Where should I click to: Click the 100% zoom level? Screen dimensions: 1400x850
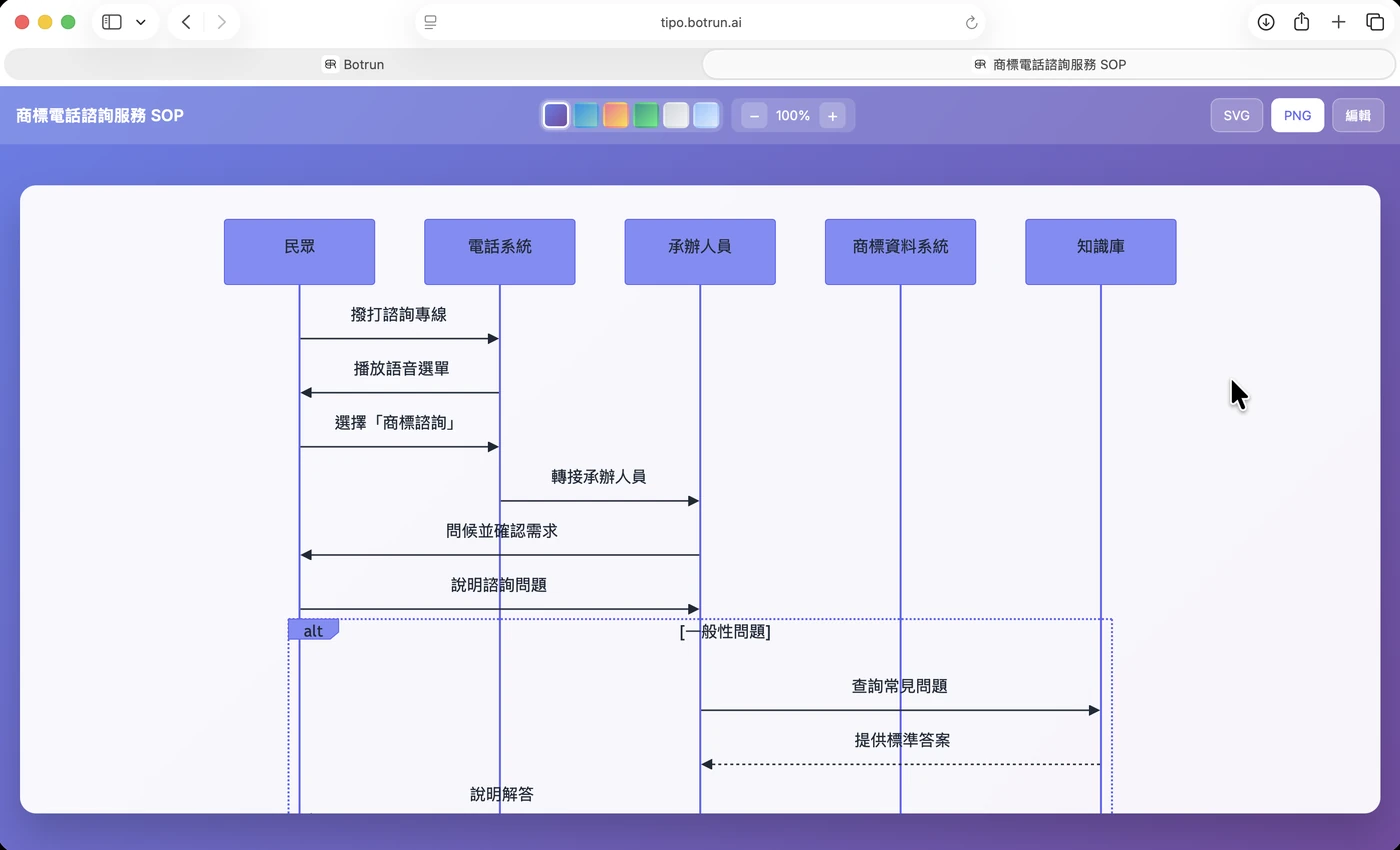(793, 116)
